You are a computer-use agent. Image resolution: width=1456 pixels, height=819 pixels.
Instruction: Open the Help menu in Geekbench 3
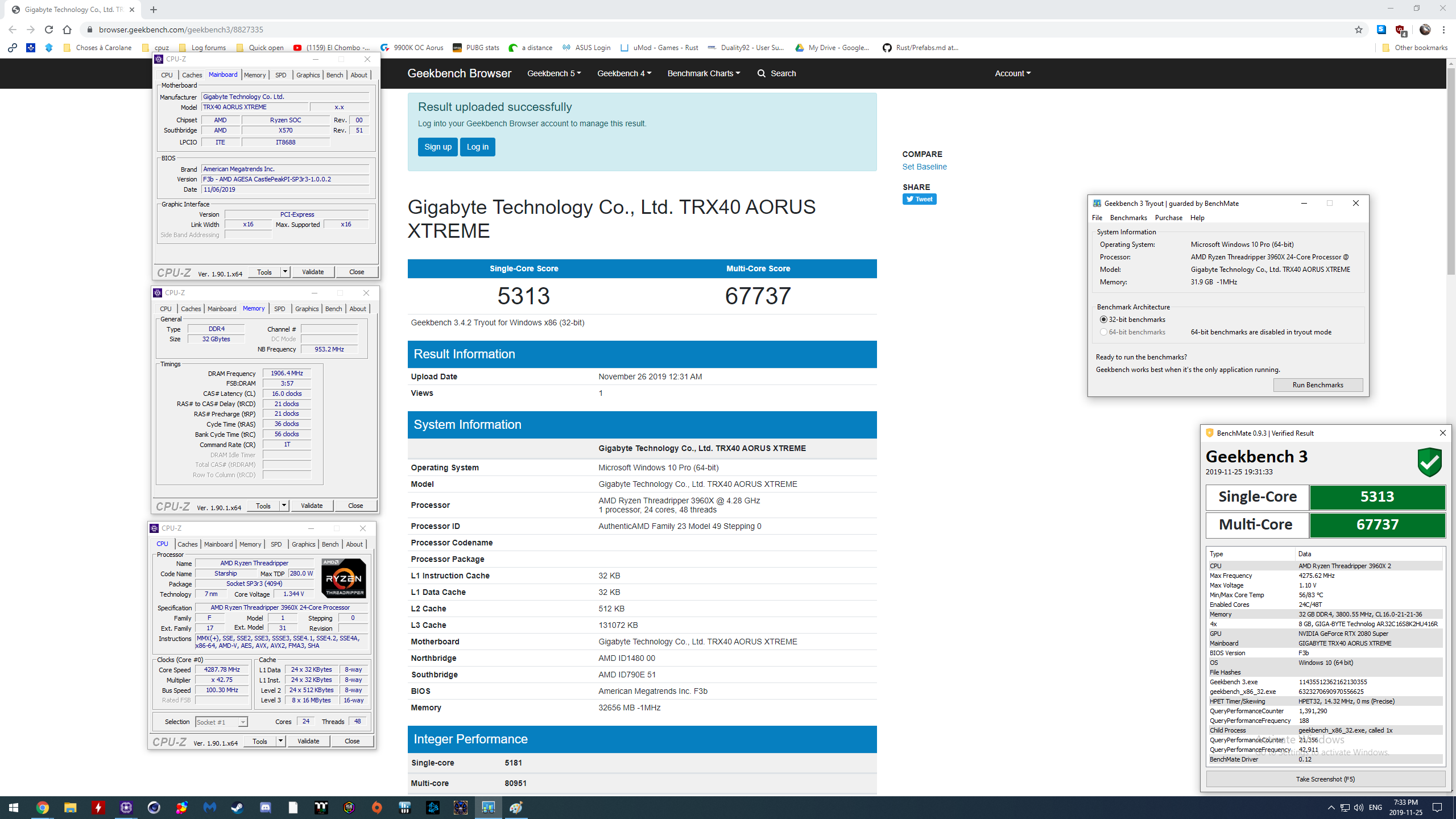(x=1197, y=218)
